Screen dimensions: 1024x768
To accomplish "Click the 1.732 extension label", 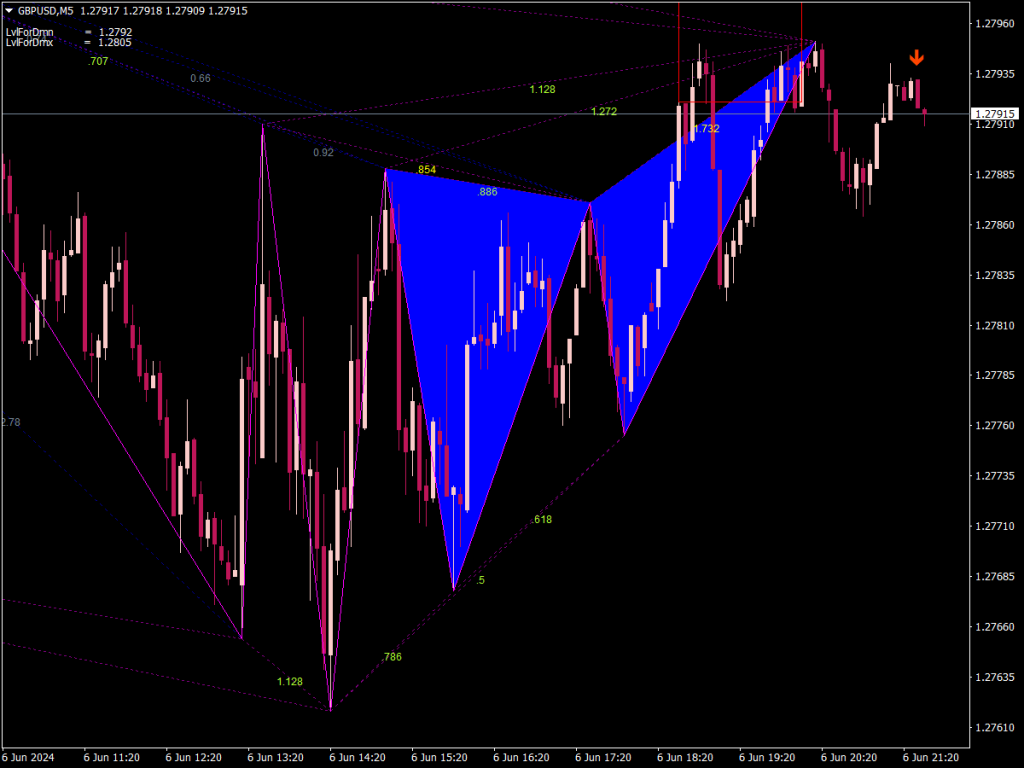I will pyautogui.click(x=705, y=128).
